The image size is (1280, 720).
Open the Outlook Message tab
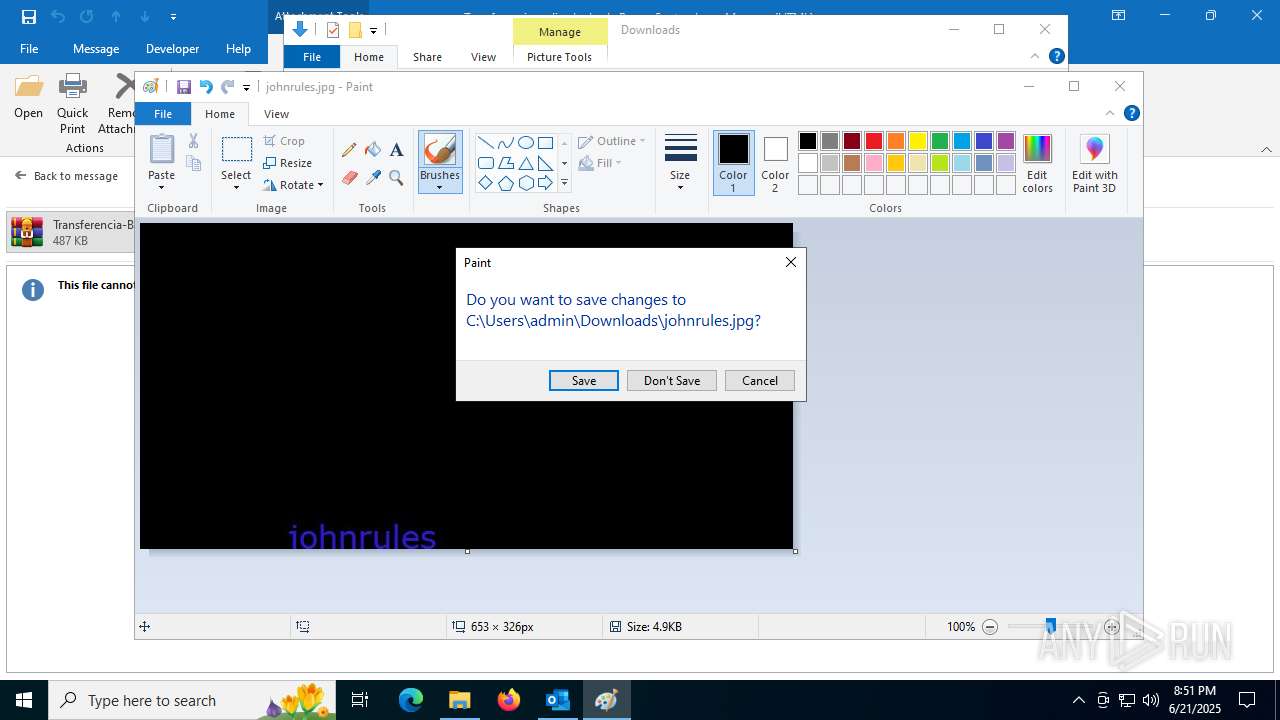pos(96,48)
